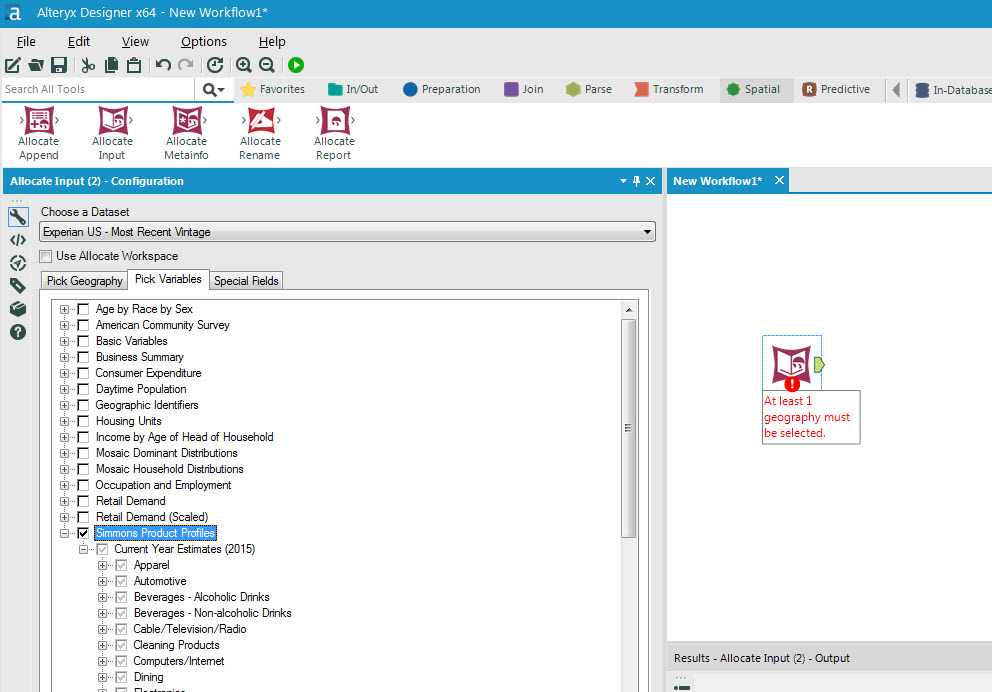992x692 pixels.
Task: Check the American Community Survey checkbox
Action: tap(83, 325)
